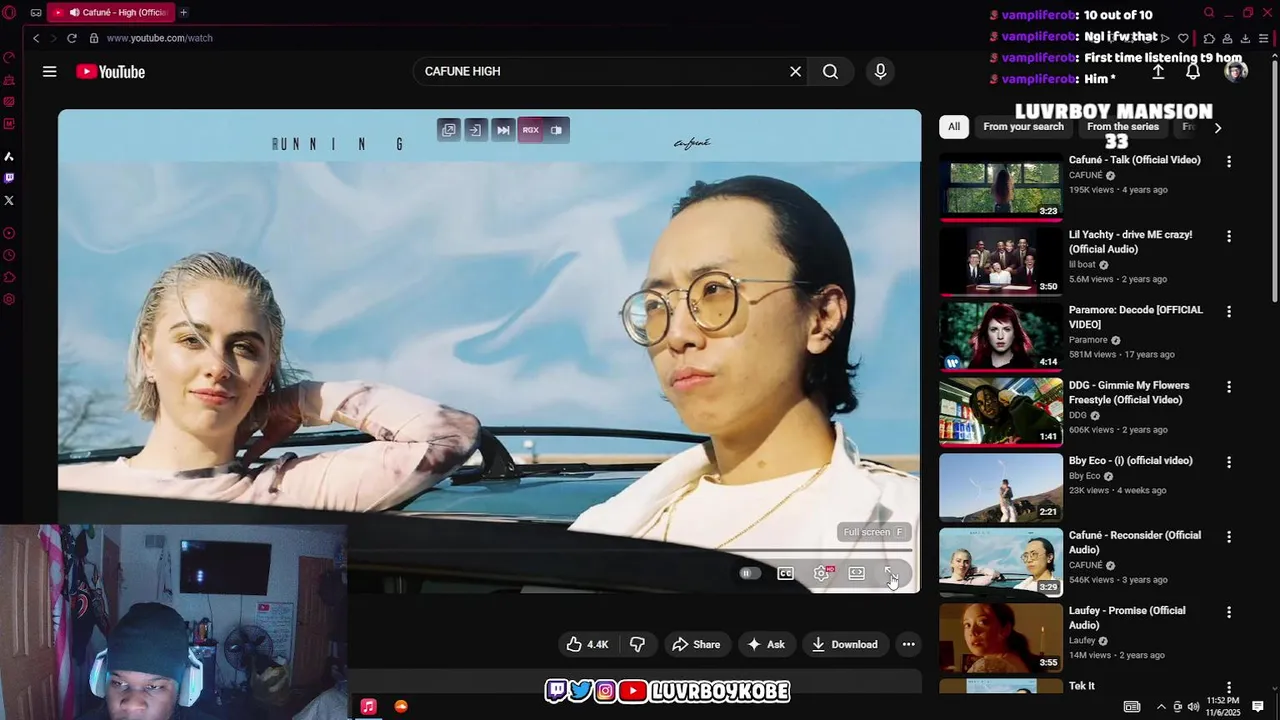This screenshot has width=1280, height=720.
Task: Open a new browser tab
Action: pos(183,12)
